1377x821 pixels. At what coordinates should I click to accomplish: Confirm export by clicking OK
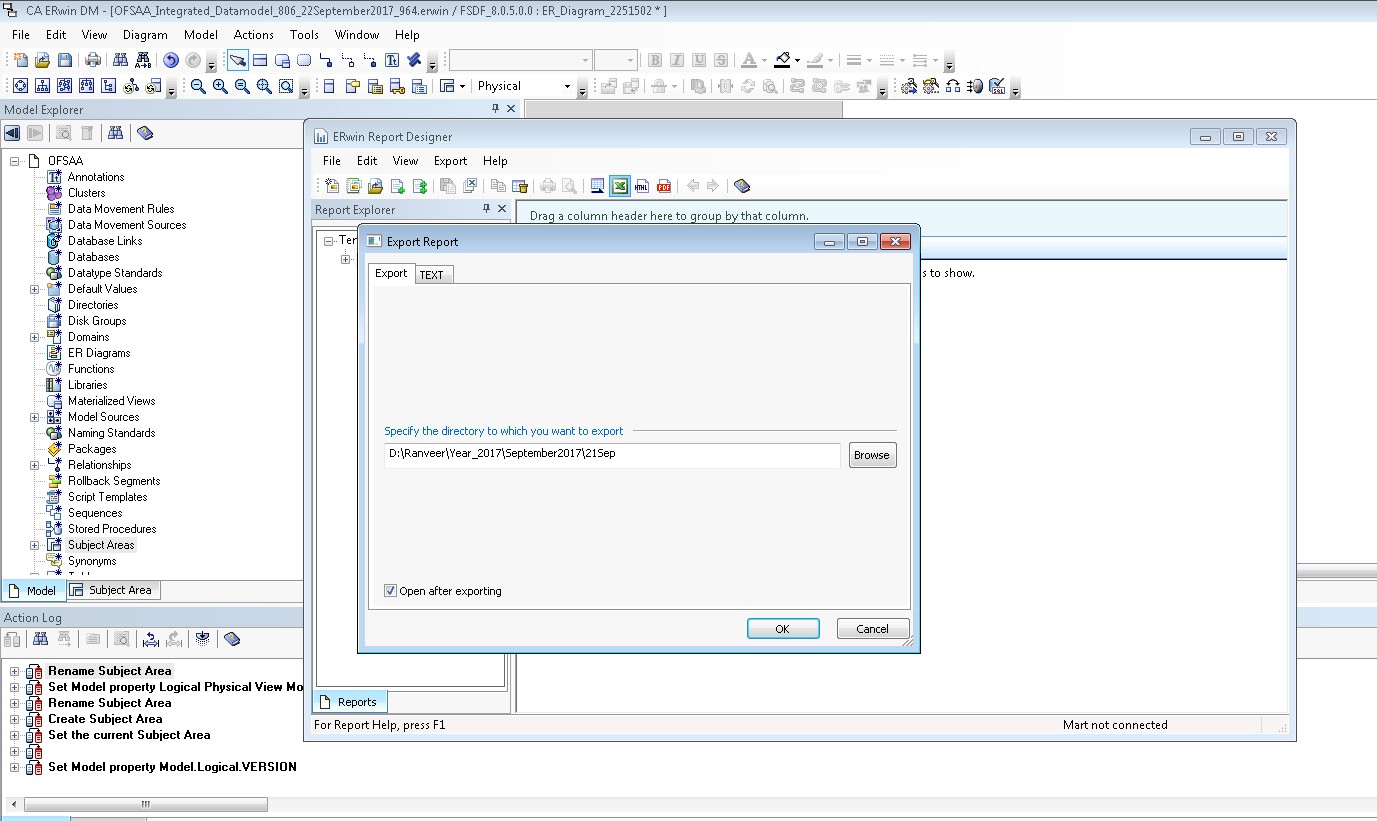click(782, 628)
